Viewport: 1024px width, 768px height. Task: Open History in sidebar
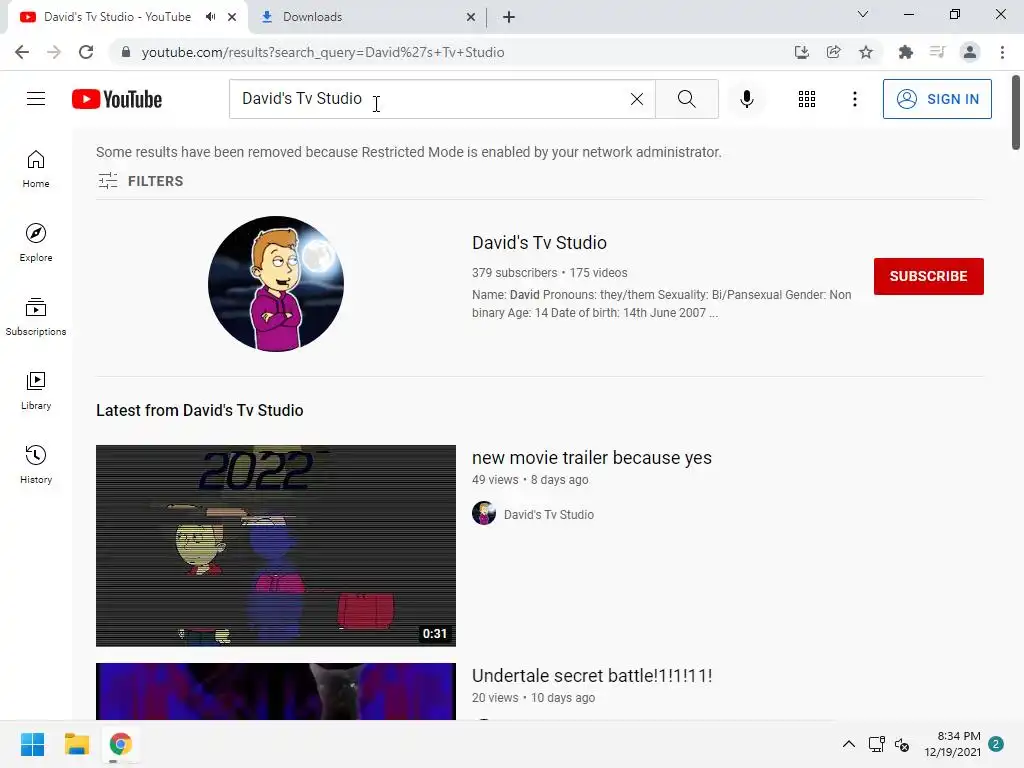point(36,464)
